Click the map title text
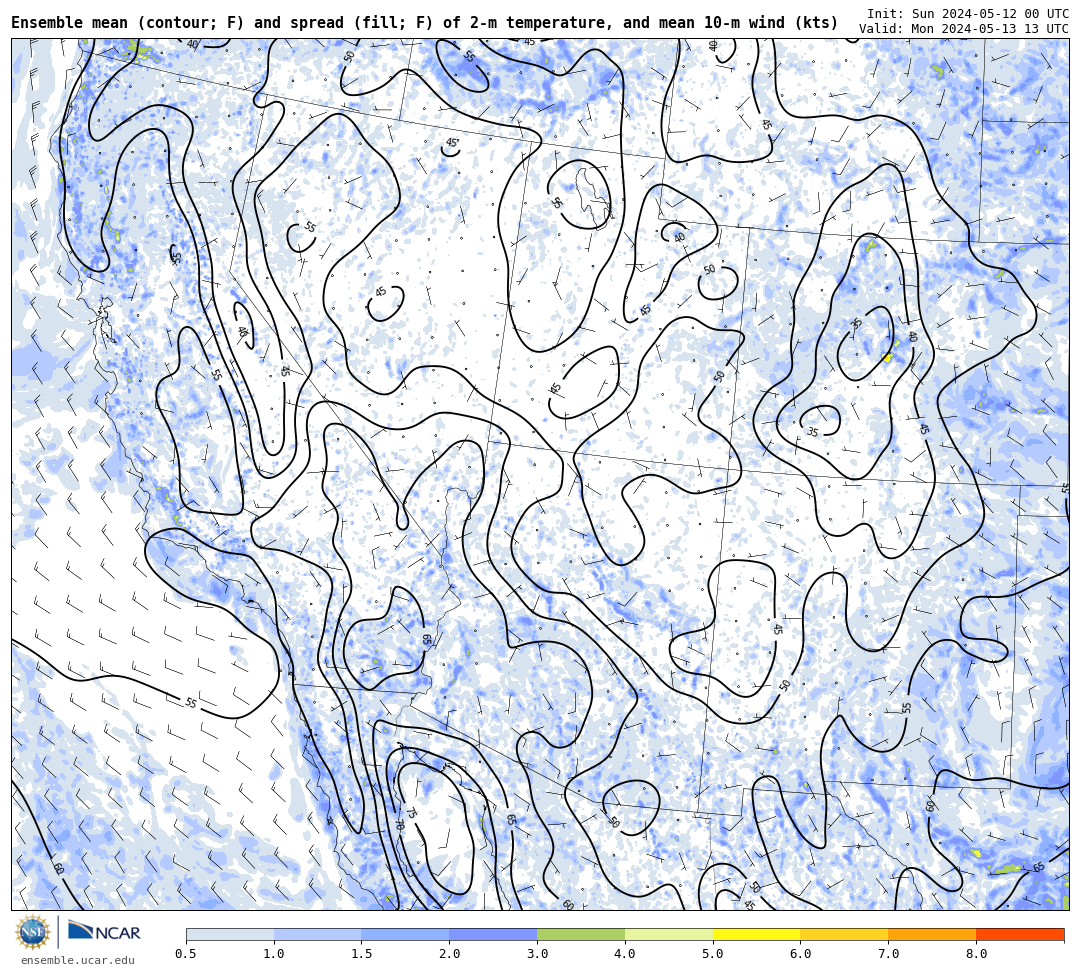 [424, 23]
